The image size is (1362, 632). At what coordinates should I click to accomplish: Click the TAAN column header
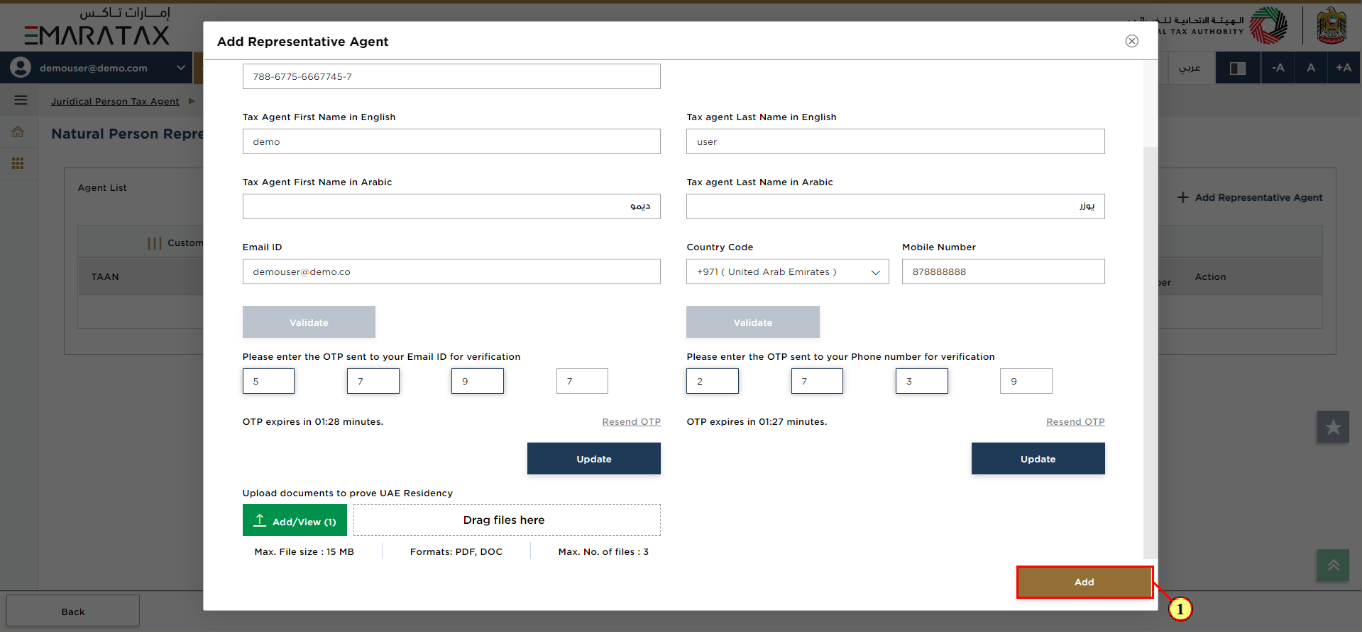[x=105, y=277]
